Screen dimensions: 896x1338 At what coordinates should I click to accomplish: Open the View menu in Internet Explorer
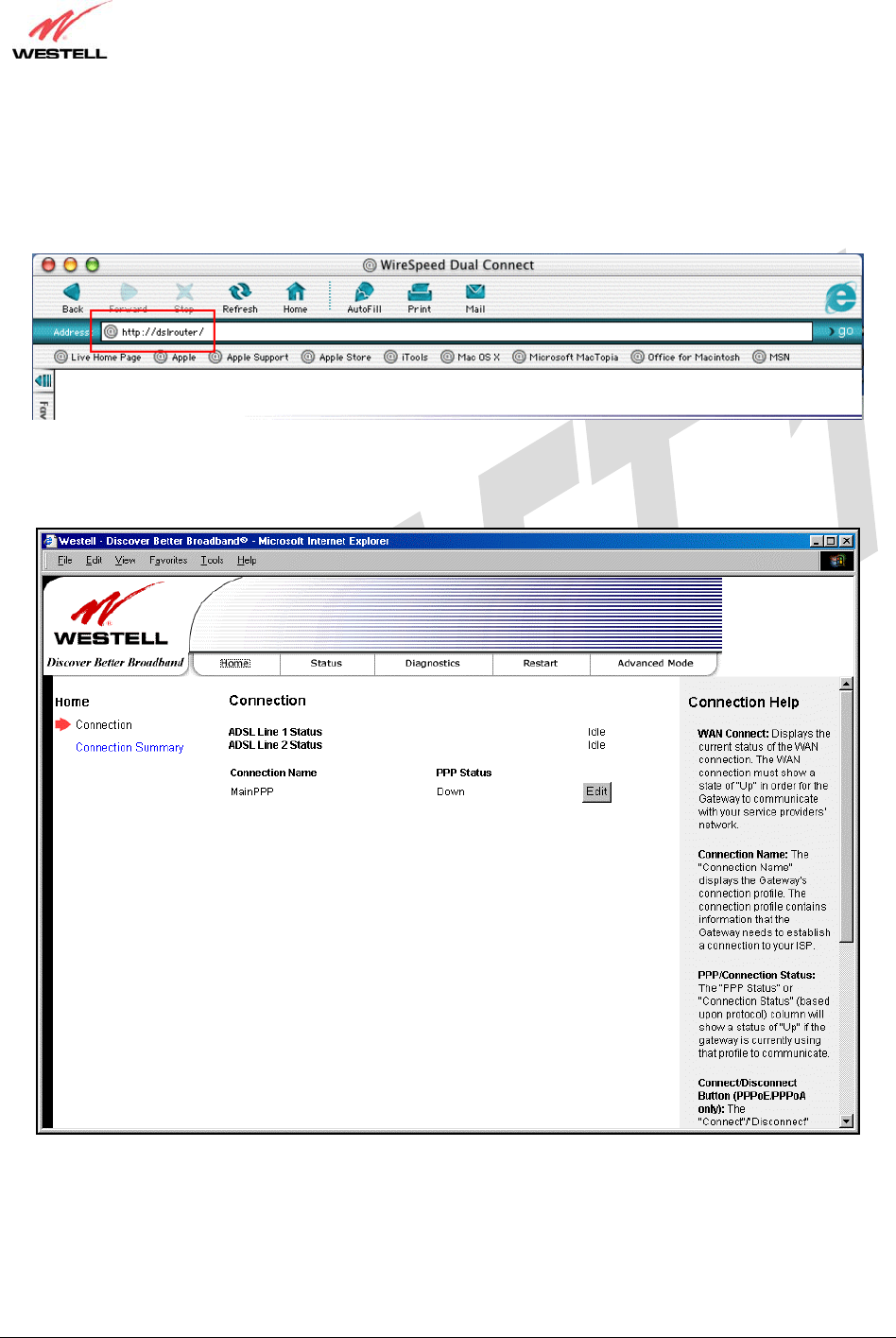click(x=125, y=561)
